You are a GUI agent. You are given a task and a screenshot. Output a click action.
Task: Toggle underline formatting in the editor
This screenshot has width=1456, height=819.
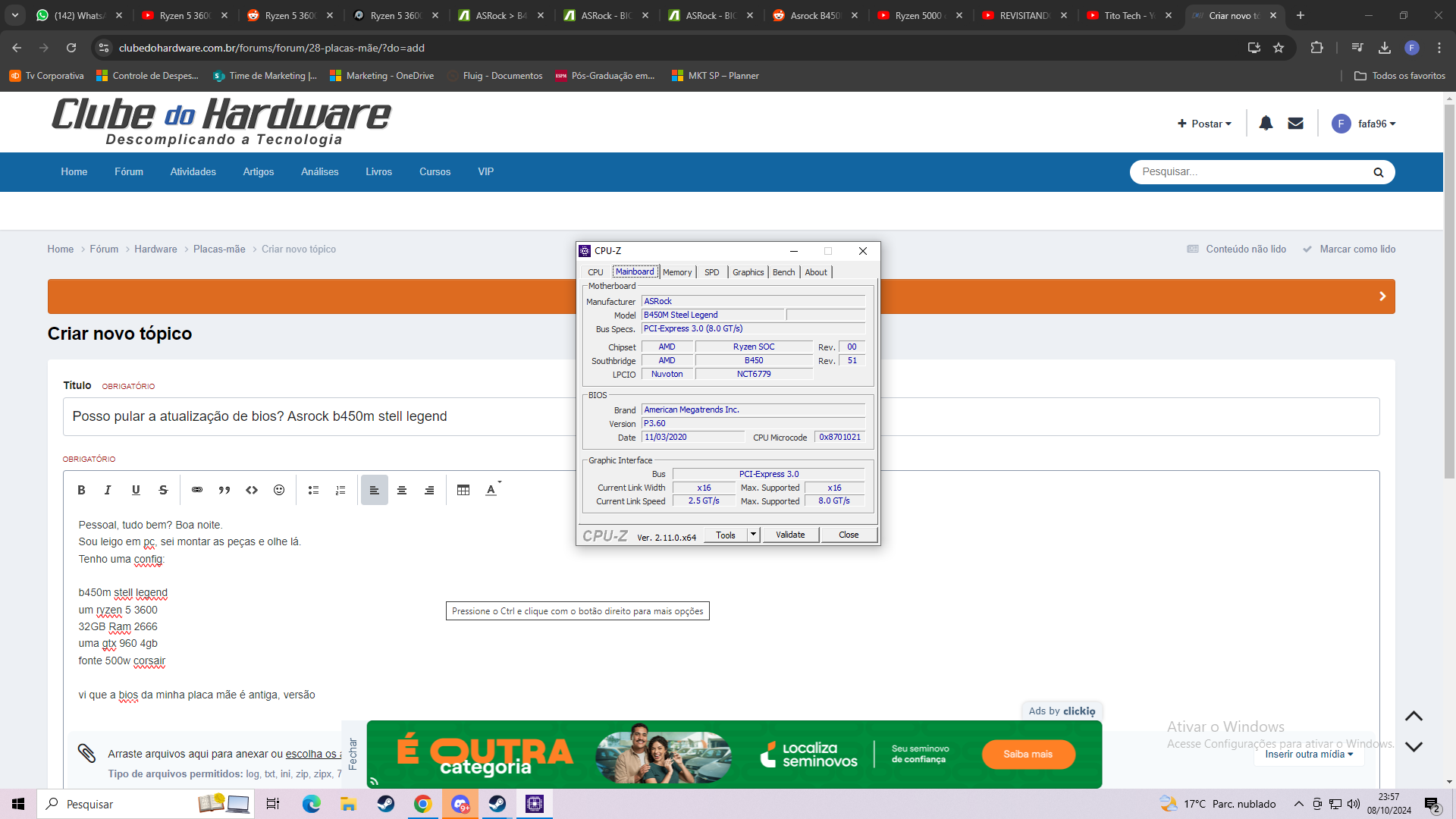[136, 490]
